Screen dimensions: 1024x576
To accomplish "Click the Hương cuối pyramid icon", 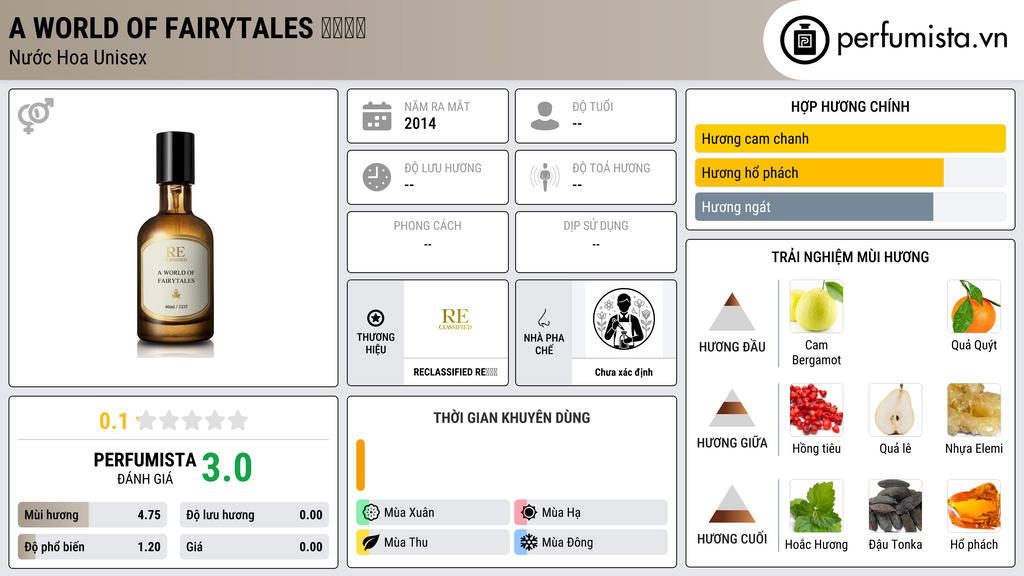I will point(732,504).
